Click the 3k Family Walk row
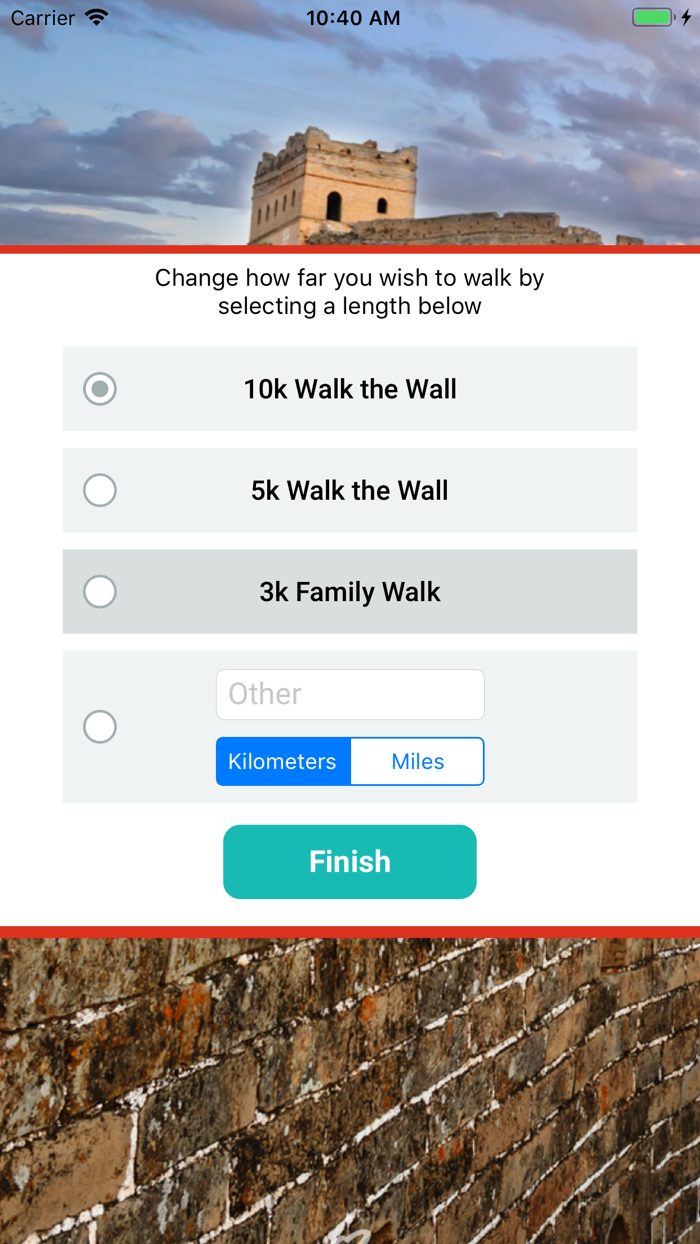 (350, 591)
